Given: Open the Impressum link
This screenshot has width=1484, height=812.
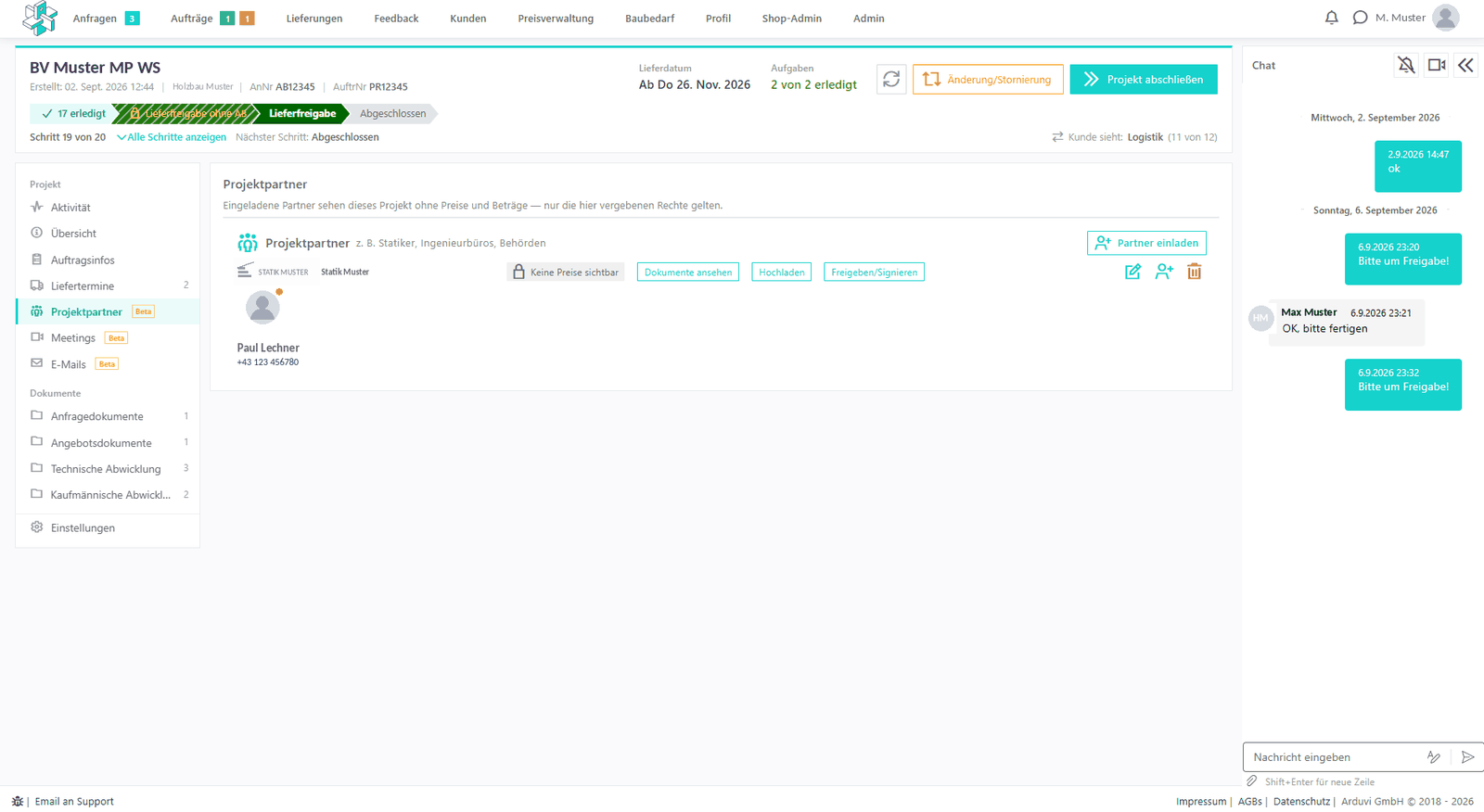Looking at the screenshot, I should [1200, 802].
